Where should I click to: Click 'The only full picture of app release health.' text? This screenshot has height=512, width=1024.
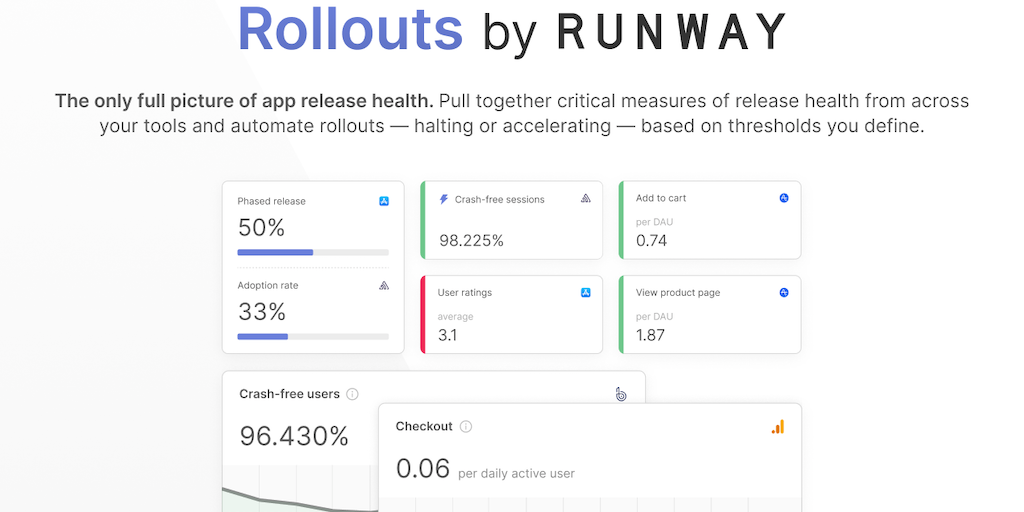pos(244,101)
